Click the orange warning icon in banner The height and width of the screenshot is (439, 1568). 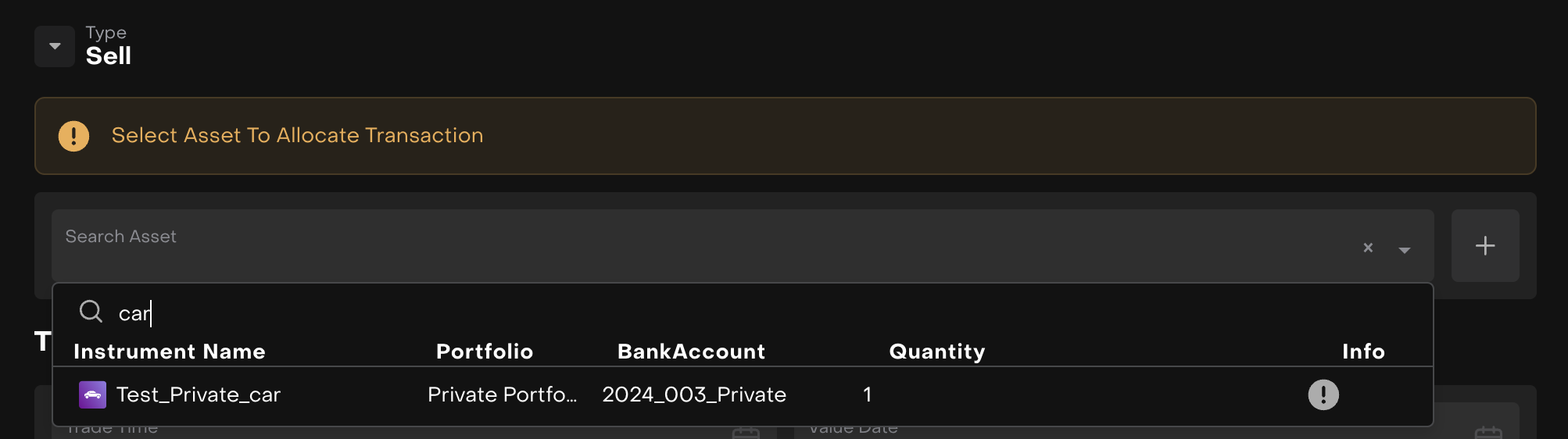[x=73, y=136]
